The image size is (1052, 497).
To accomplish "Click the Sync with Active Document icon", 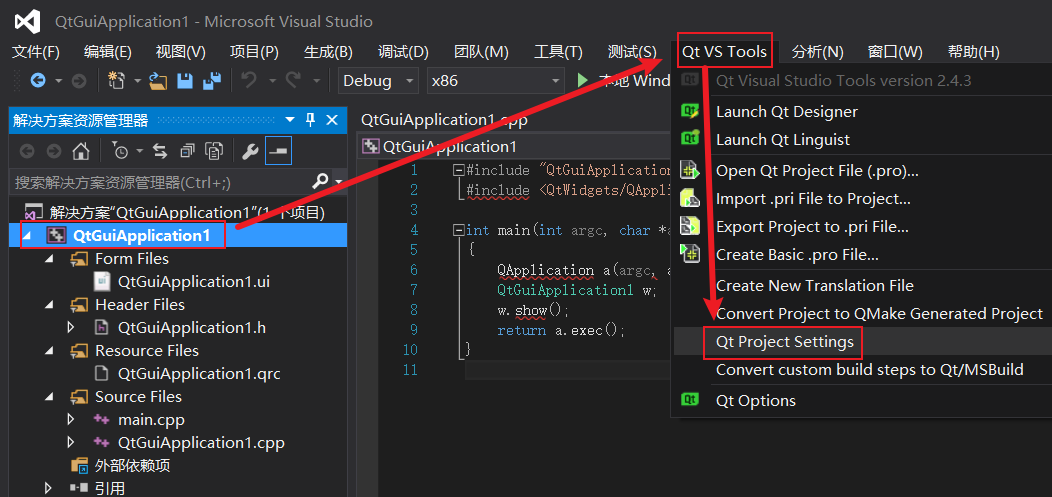I will [160, 151].
